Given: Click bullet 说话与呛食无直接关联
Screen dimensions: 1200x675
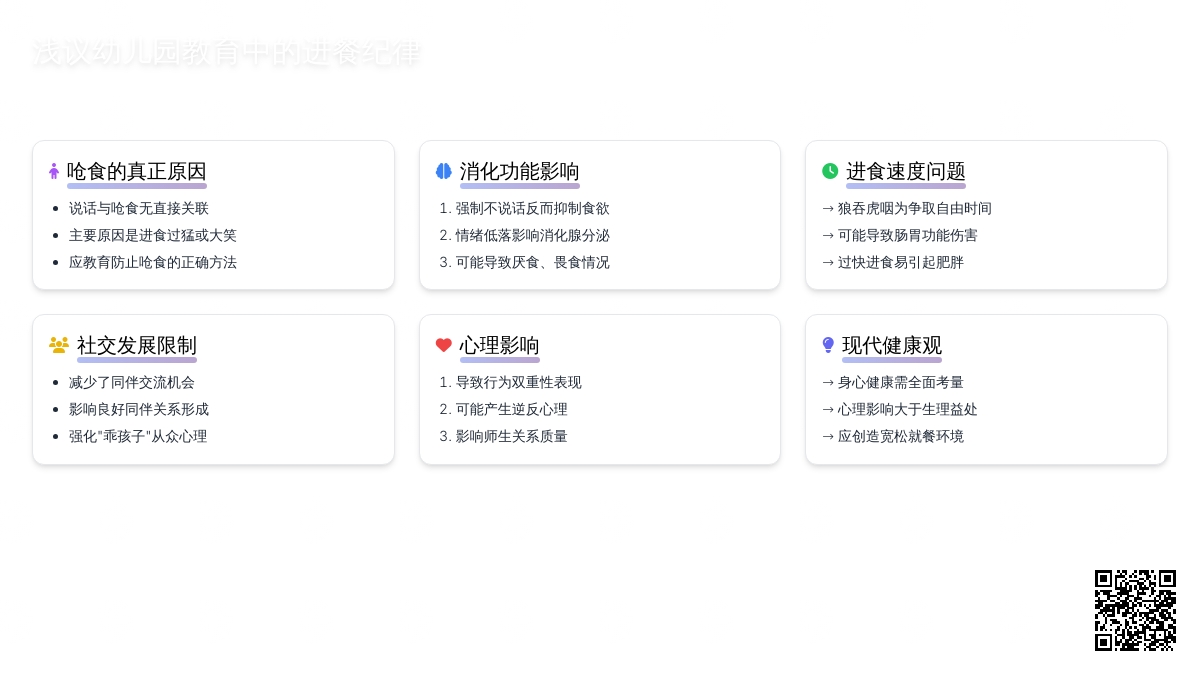Looking at the screenshot, I should point(139,208).
